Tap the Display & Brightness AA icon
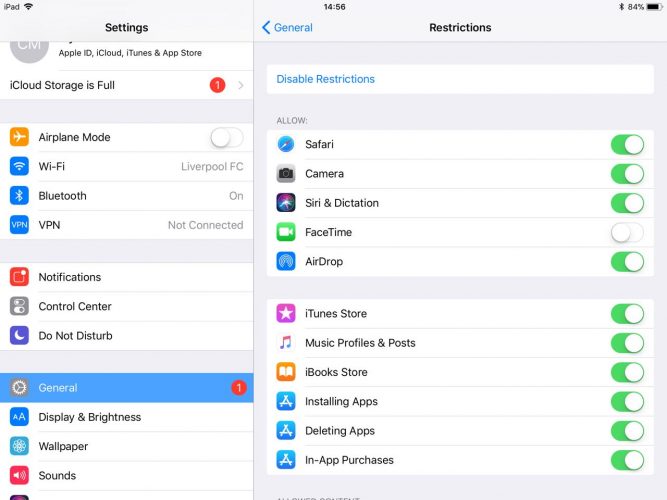667x500 pixels. click(x=19, y=417)
